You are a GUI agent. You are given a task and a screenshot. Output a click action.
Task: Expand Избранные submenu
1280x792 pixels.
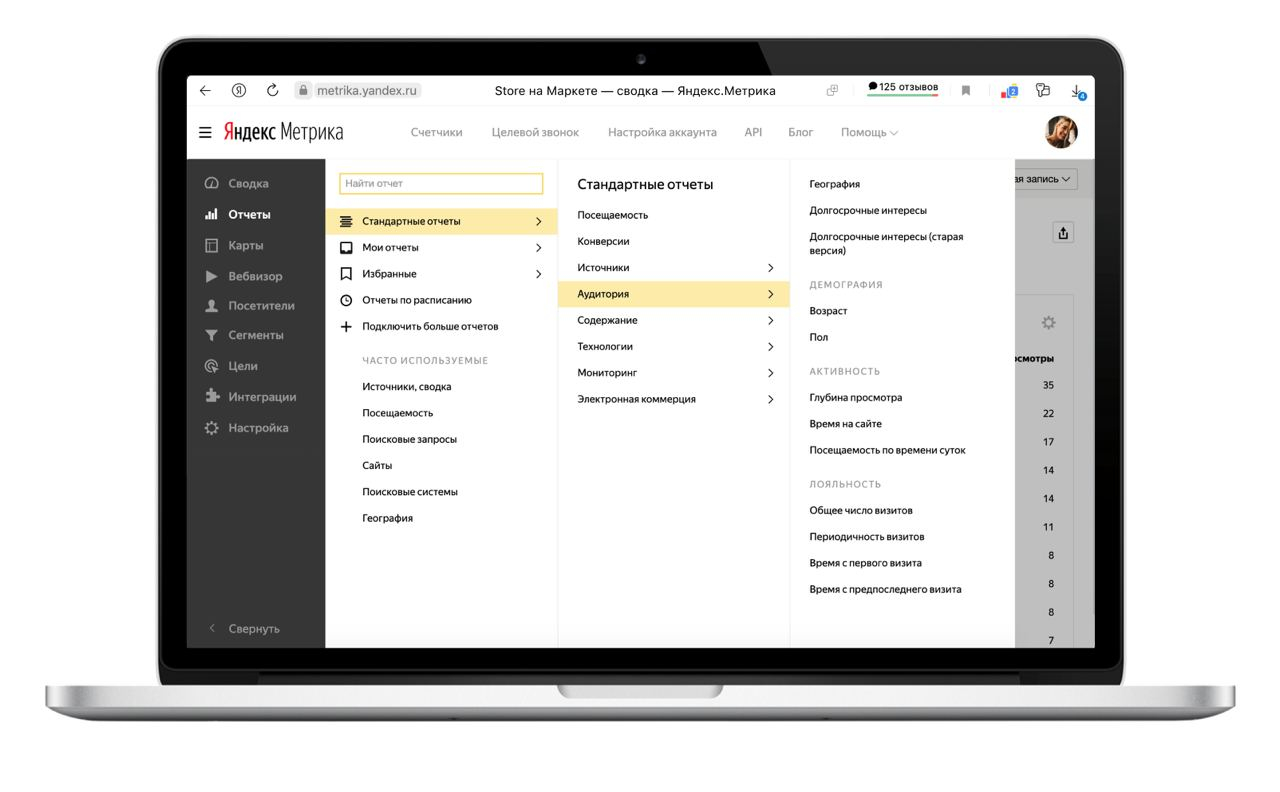pos(441,274)
